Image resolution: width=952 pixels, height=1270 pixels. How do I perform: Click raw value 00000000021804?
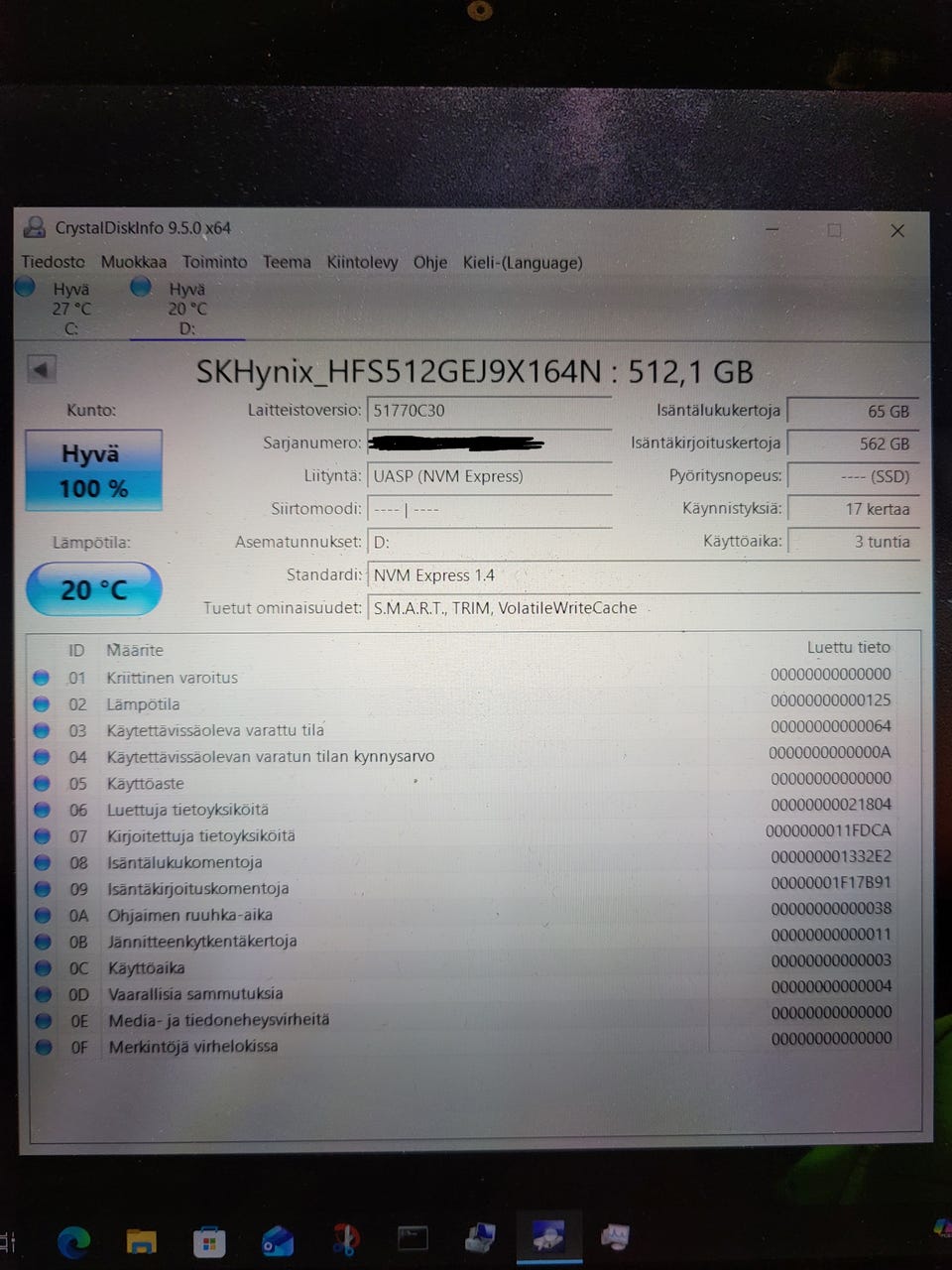[x=830, y=805]
